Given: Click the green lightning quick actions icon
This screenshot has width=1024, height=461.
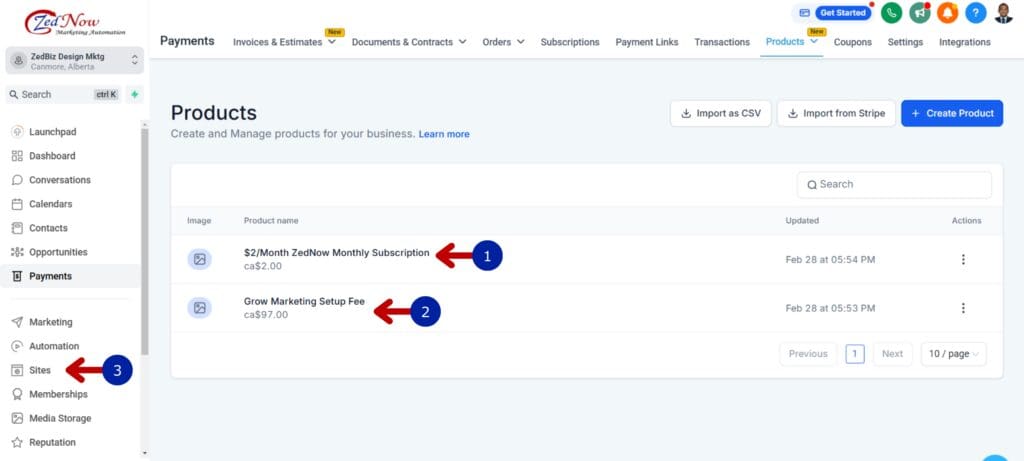Looking at the screenshot, I should click(x=135, y=94).
